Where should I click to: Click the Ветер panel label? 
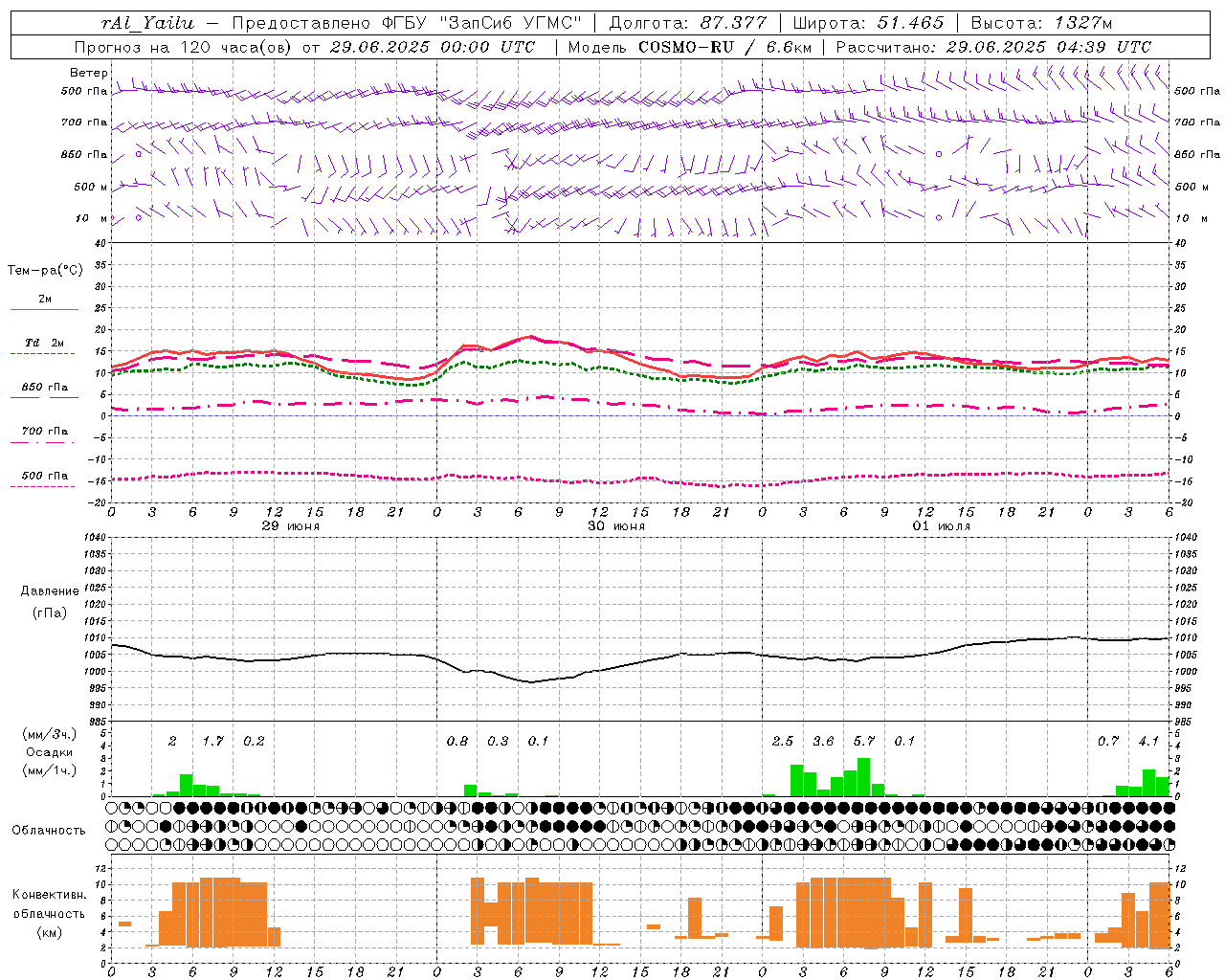(88, 73)
